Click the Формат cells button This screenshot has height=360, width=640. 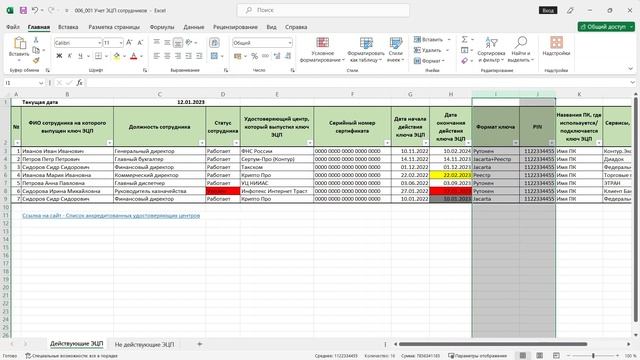pyautogui.click(x=429, y=61)
